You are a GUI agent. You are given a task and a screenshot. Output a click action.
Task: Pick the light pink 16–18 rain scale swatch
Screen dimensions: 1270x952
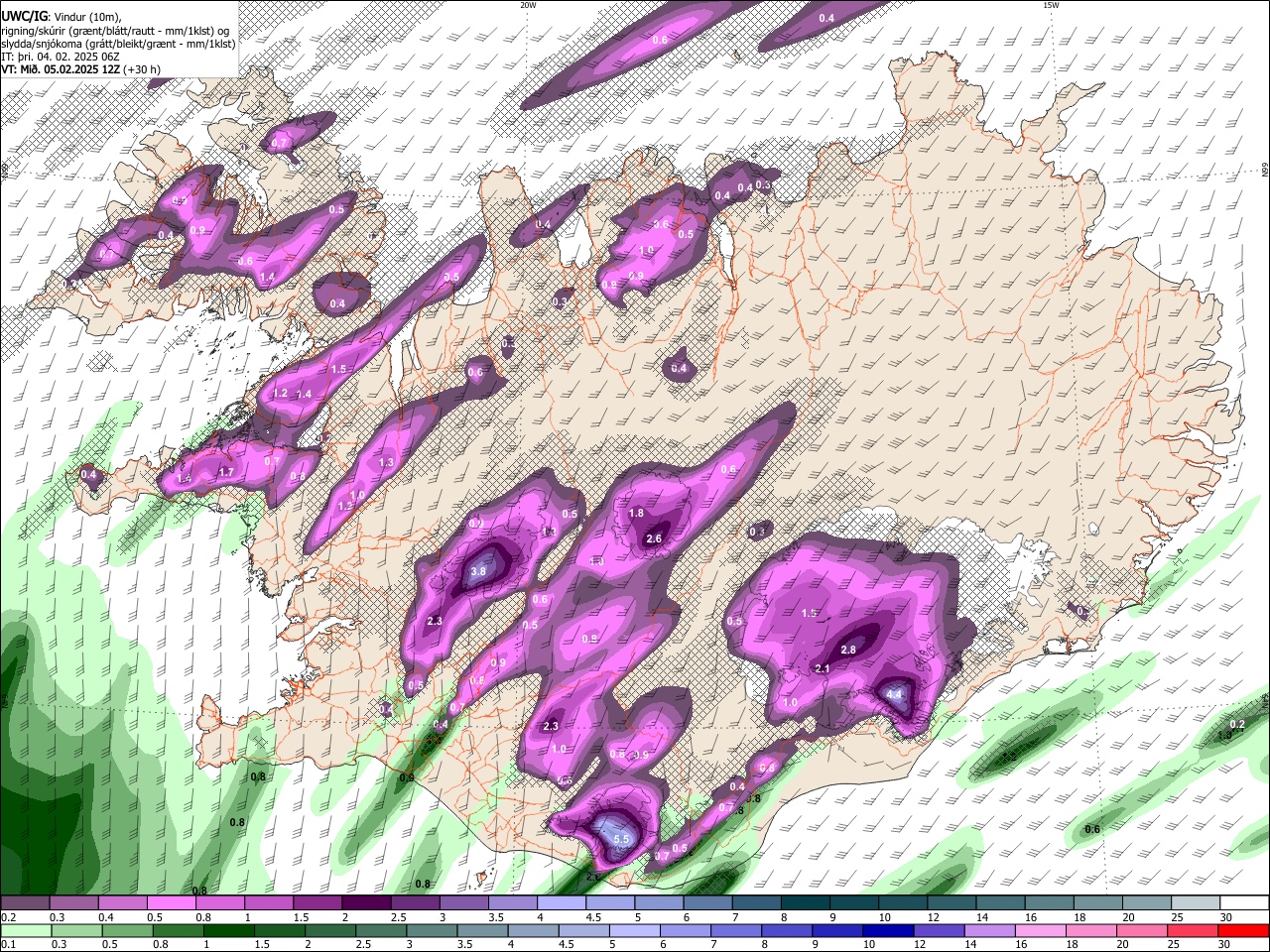coord(1042,930)
